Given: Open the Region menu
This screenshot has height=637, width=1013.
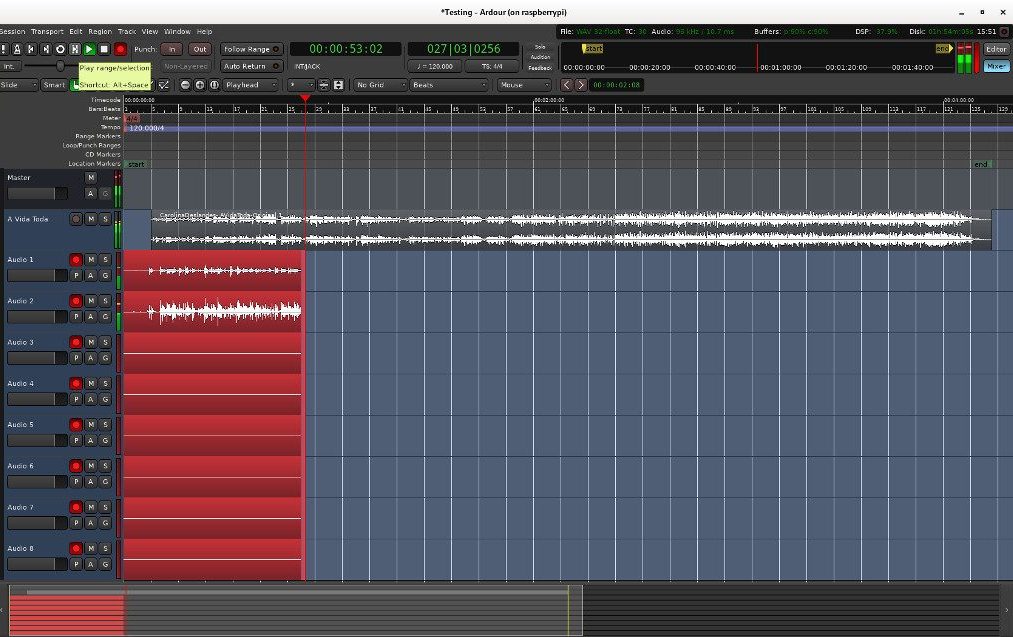Looking at the screenshot, I should point(100,32).
